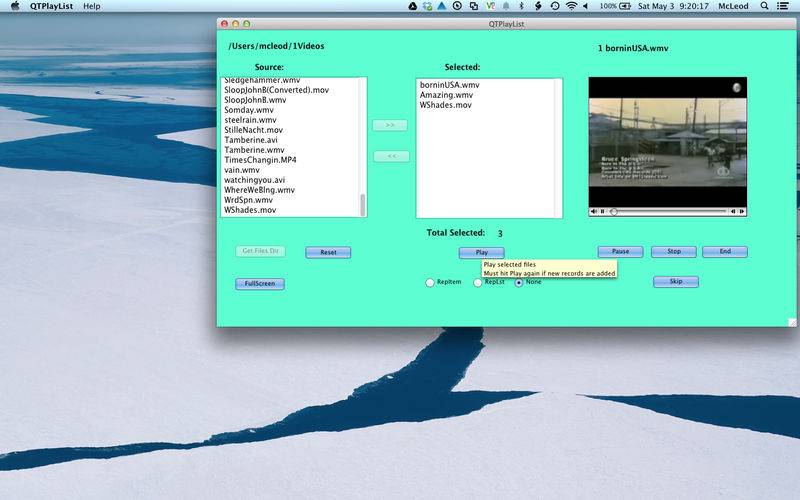This screenshot has height=500, width=800.
Task: Step backward one frame in video player
Action: [732, 212]
